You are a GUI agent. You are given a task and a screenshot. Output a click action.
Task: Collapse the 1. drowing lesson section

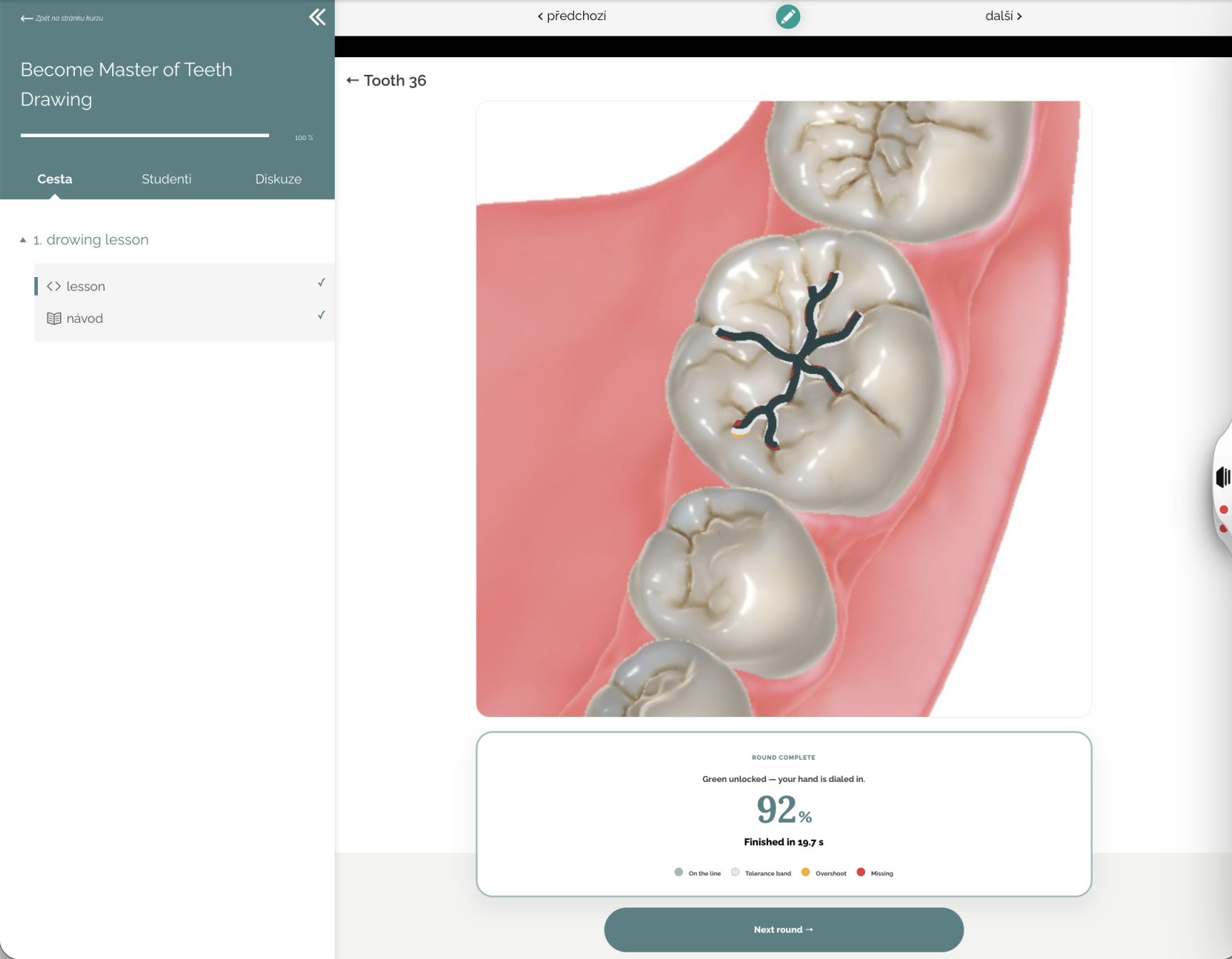click(x=23, y=240)
